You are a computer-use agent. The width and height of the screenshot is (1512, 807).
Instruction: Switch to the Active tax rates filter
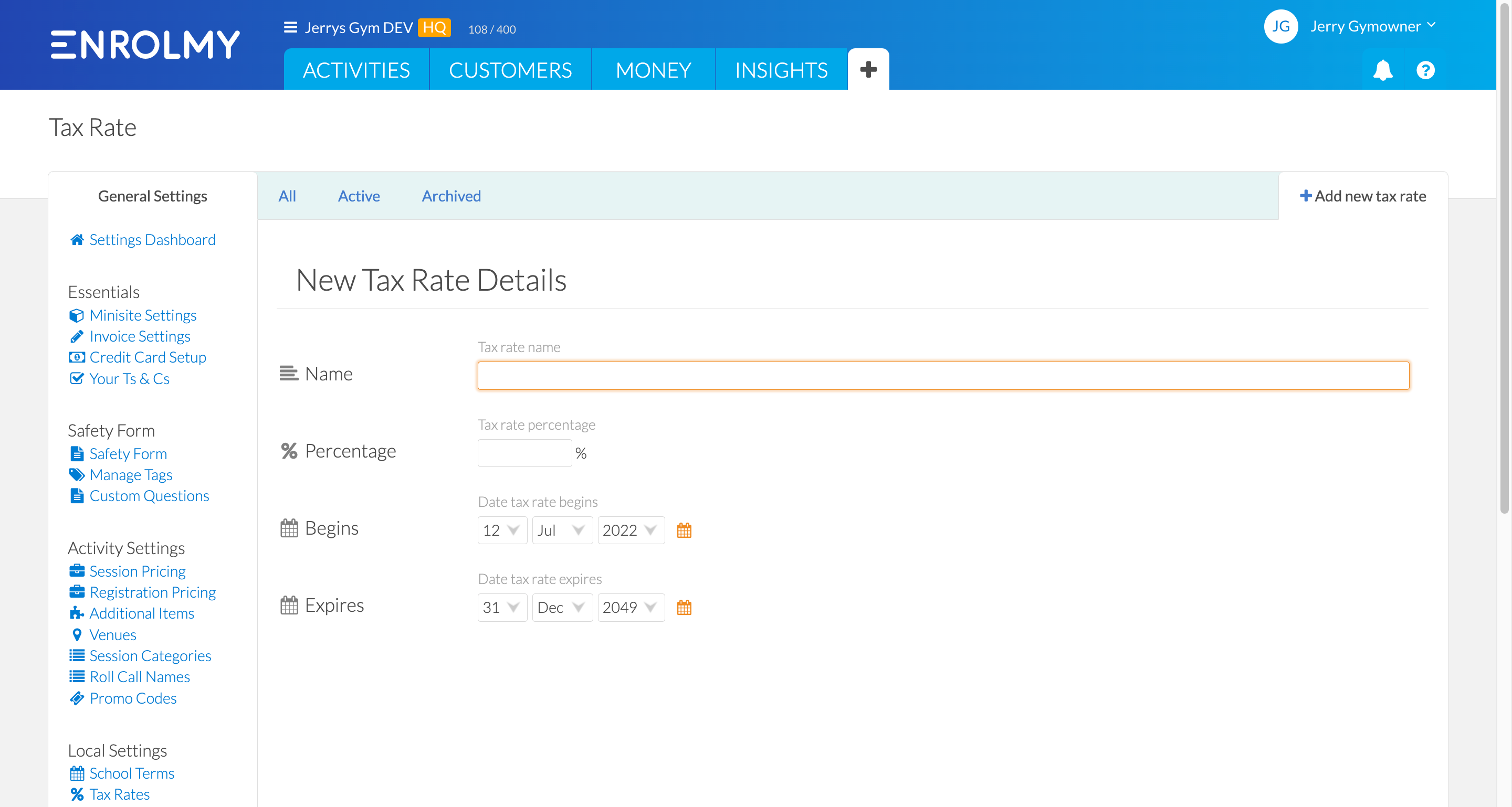point(359,196)
